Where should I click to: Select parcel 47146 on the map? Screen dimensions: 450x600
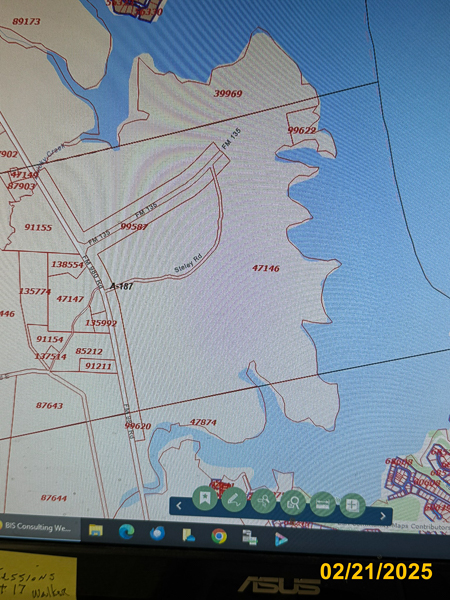tap(266, 268)
